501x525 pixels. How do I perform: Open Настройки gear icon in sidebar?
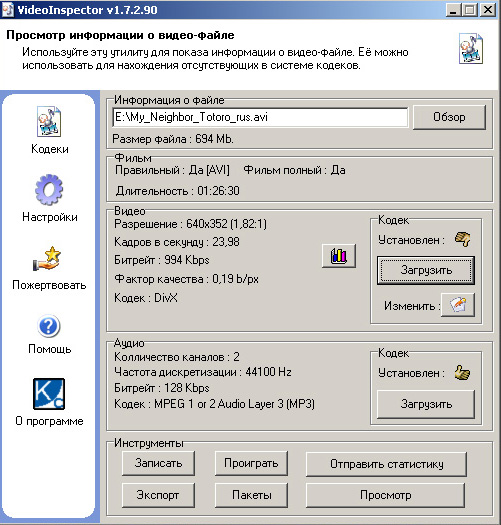[x=49, y=190]
